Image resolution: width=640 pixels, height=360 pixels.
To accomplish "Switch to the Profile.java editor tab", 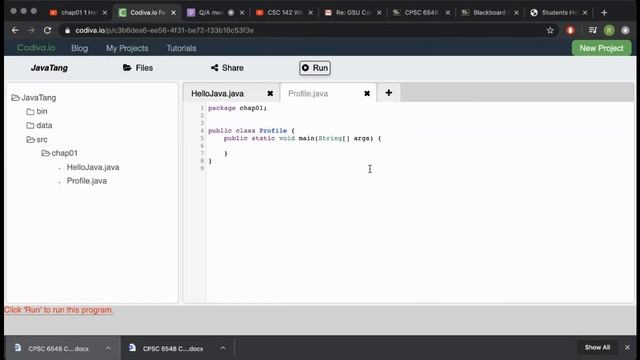I will (x=308, y=93).
